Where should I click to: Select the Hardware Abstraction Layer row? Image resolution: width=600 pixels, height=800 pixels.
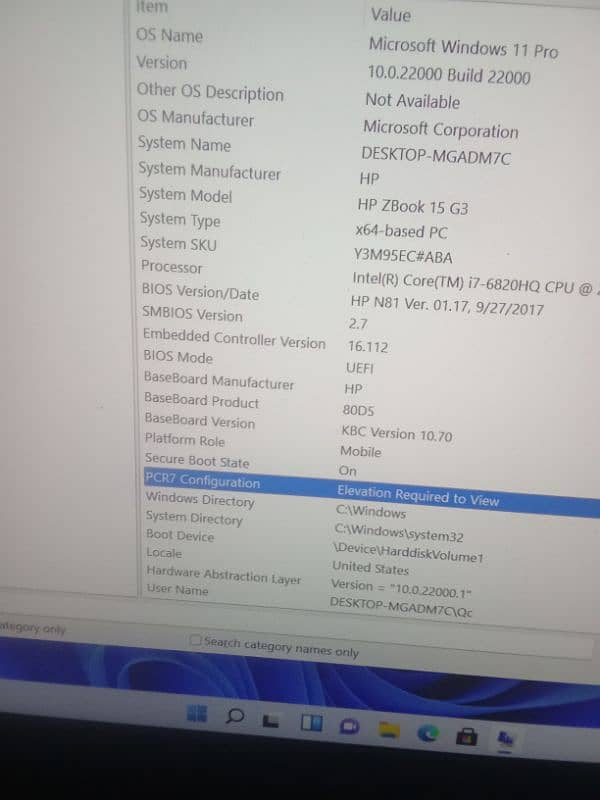click(222, 577)
